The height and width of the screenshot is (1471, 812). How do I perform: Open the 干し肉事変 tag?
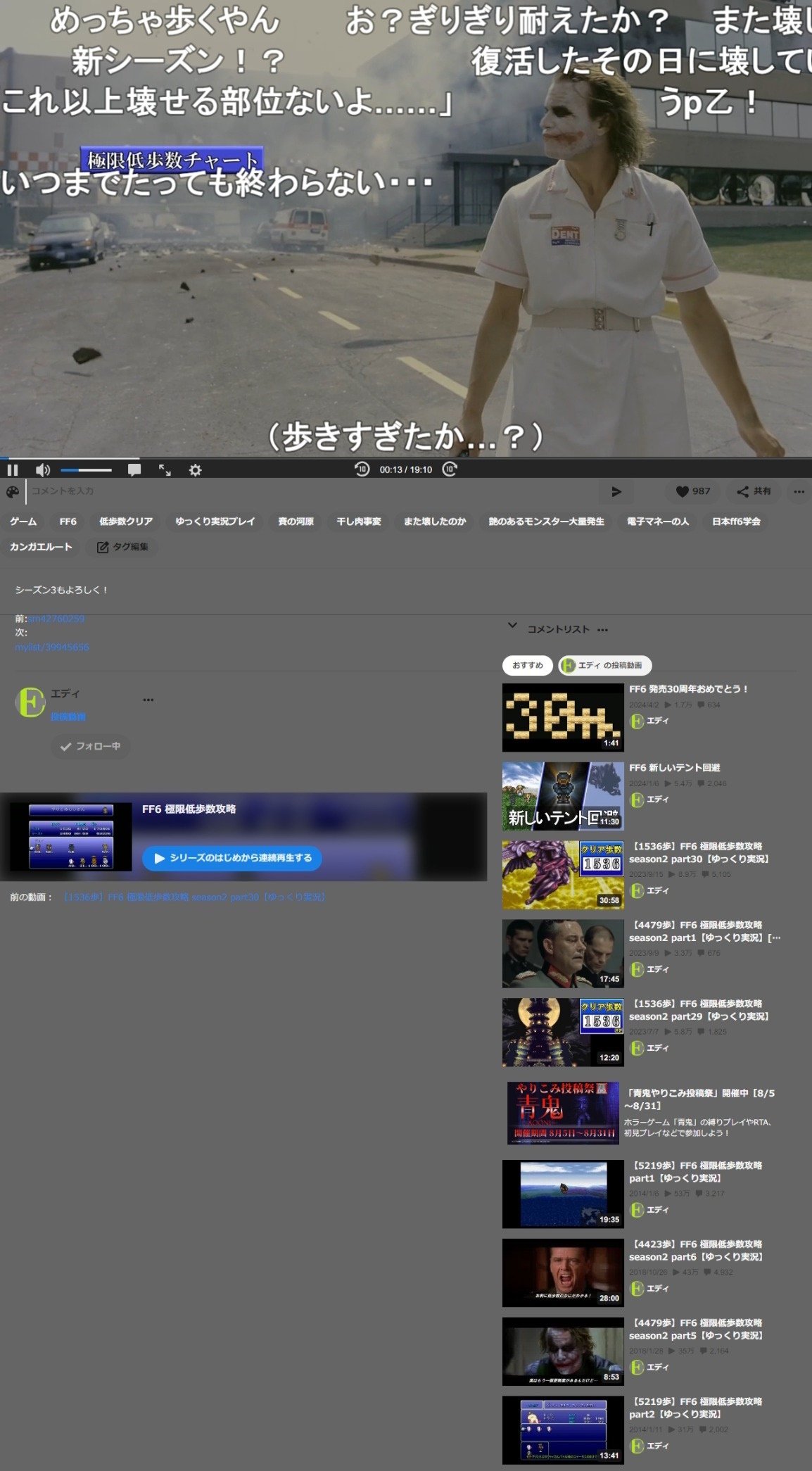[359, 522]
